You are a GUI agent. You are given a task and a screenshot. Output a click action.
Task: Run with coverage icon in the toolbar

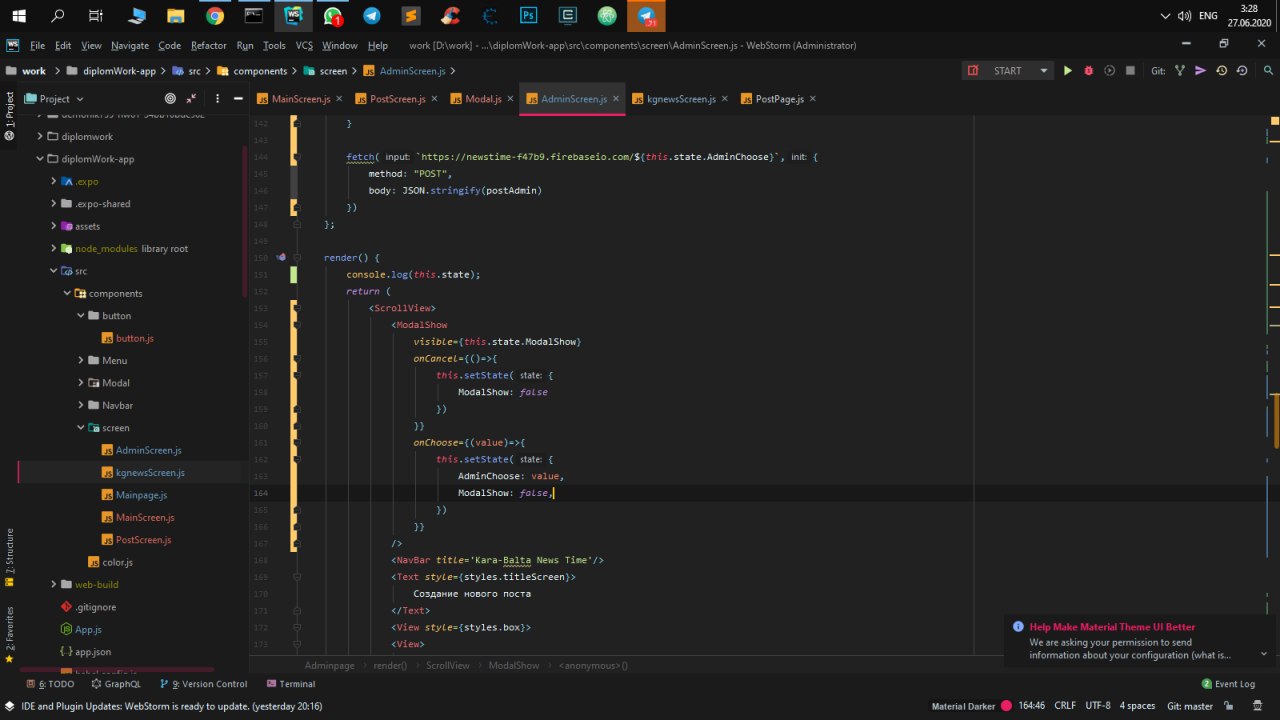1109,71
